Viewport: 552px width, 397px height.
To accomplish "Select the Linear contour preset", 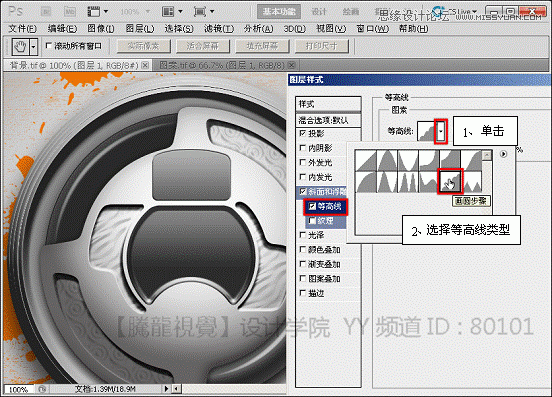I will tap(365, 160).
